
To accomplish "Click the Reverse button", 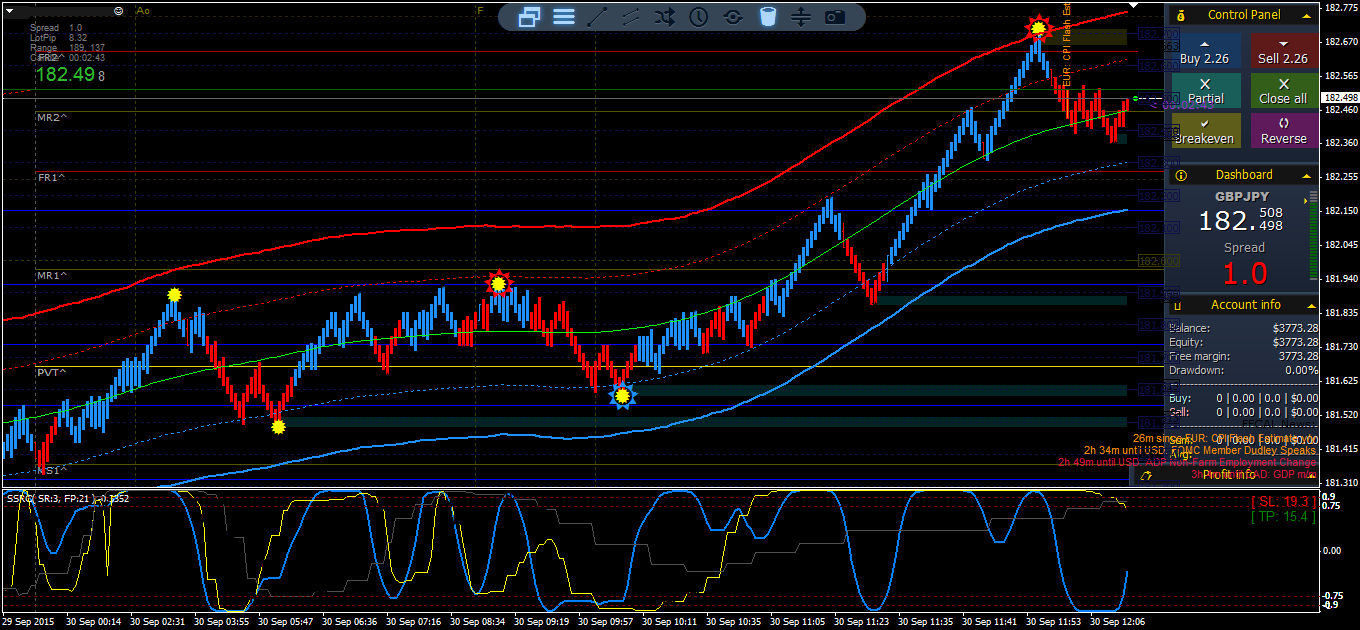I will 1283,131.
